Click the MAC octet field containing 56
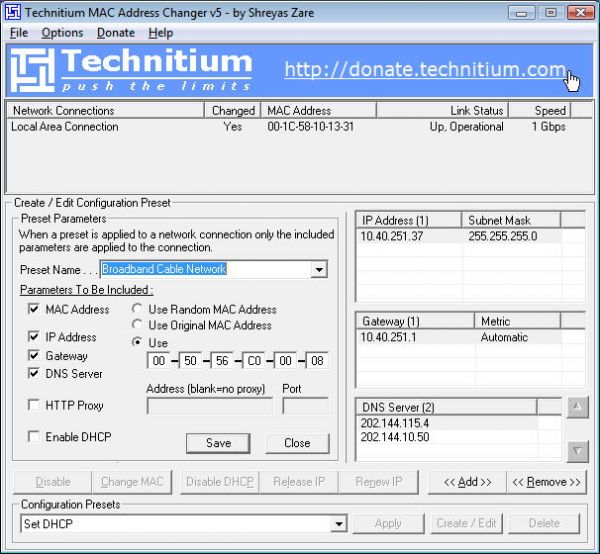This screenshot has height=554, width=600. 222,361
